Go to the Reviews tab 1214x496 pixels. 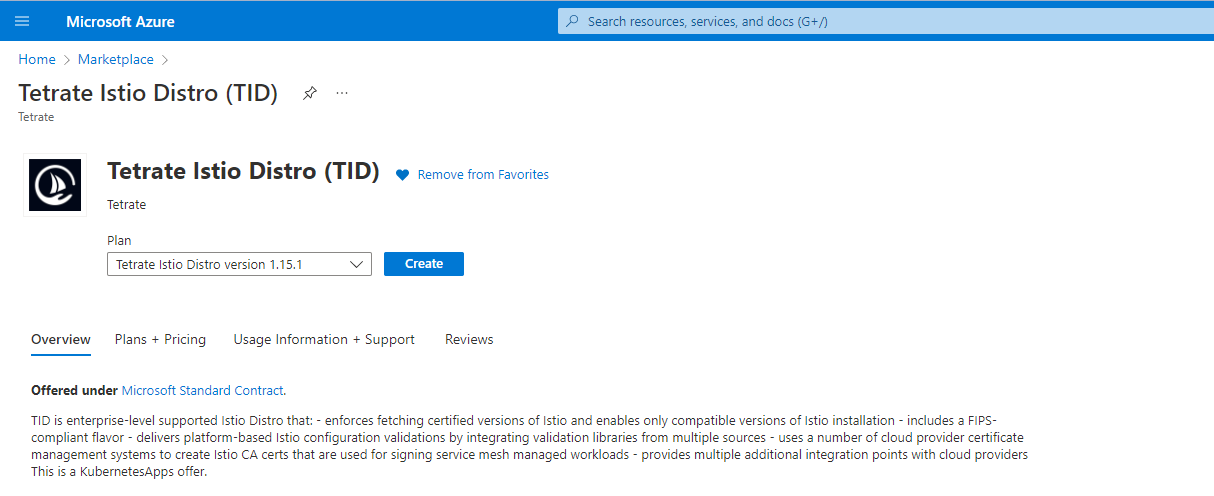pyautogui.click(x=469, y=340)
